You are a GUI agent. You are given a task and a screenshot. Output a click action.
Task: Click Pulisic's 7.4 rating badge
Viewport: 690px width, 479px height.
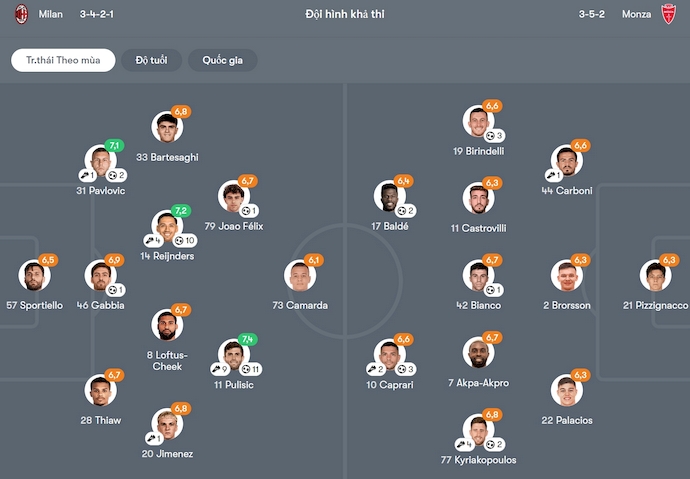coord(248,339)
